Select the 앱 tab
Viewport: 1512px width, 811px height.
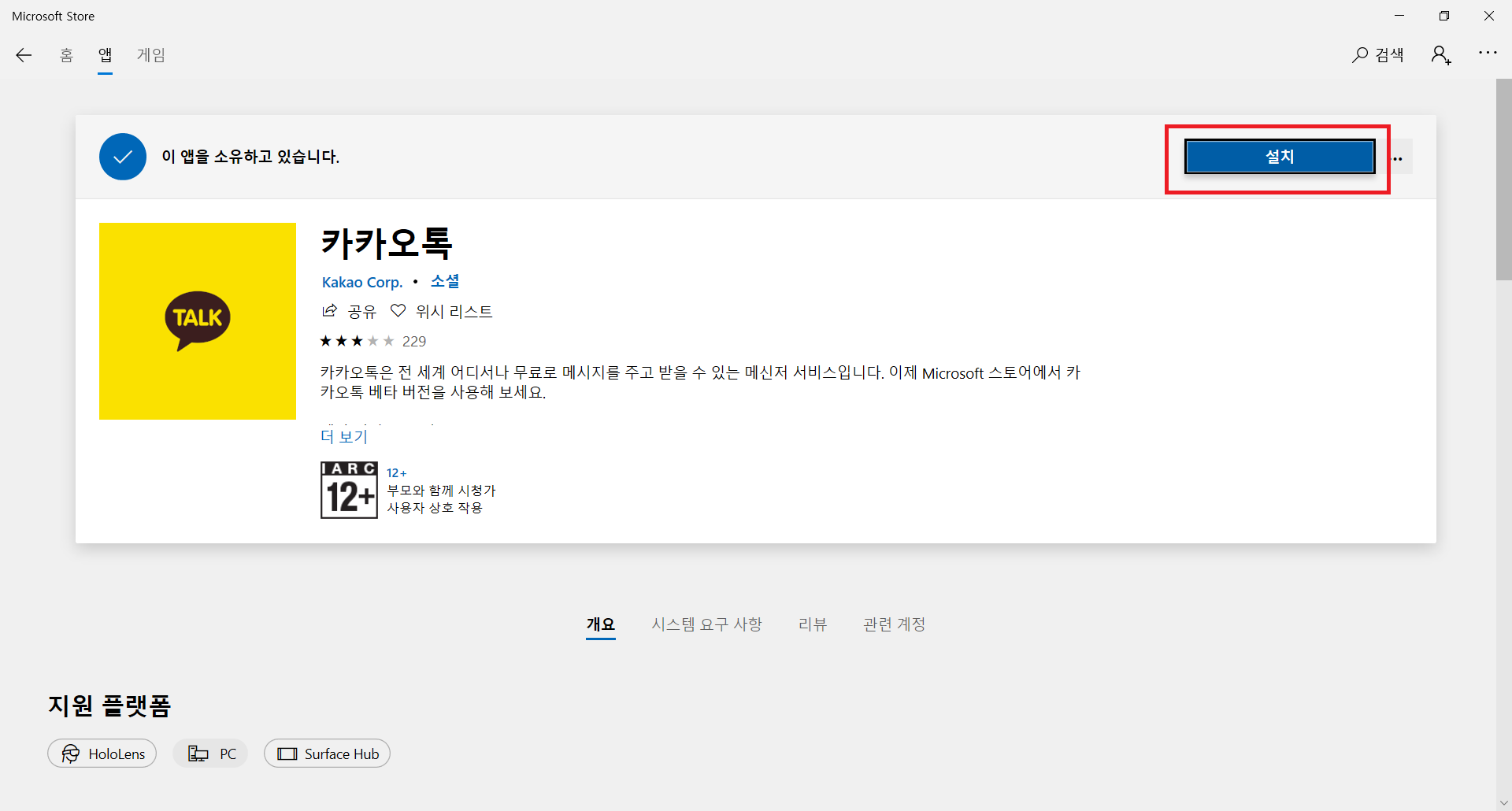[x=105, y=55]
